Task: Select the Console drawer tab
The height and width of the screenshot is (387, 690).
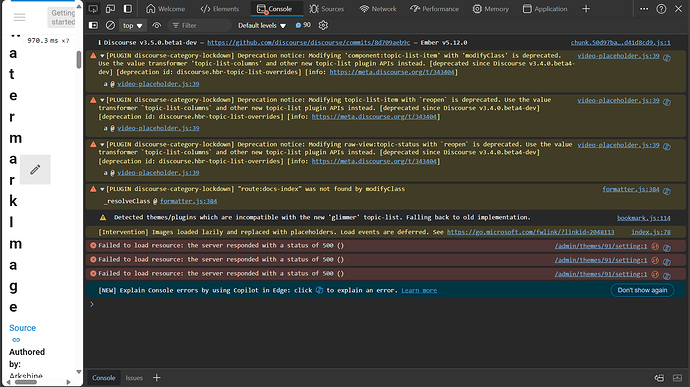Action: coord(103,378)
